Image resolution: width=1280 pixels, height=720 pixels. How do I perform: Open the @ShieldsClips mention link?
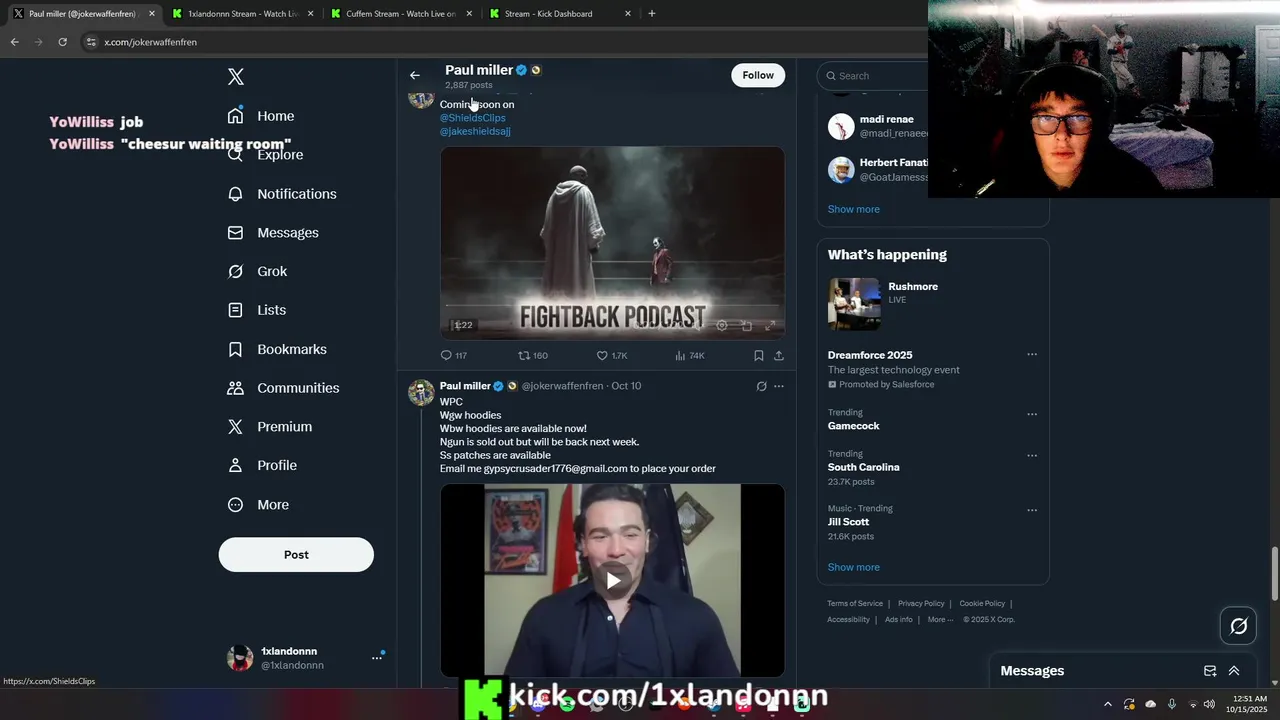(x=473, y=118)
